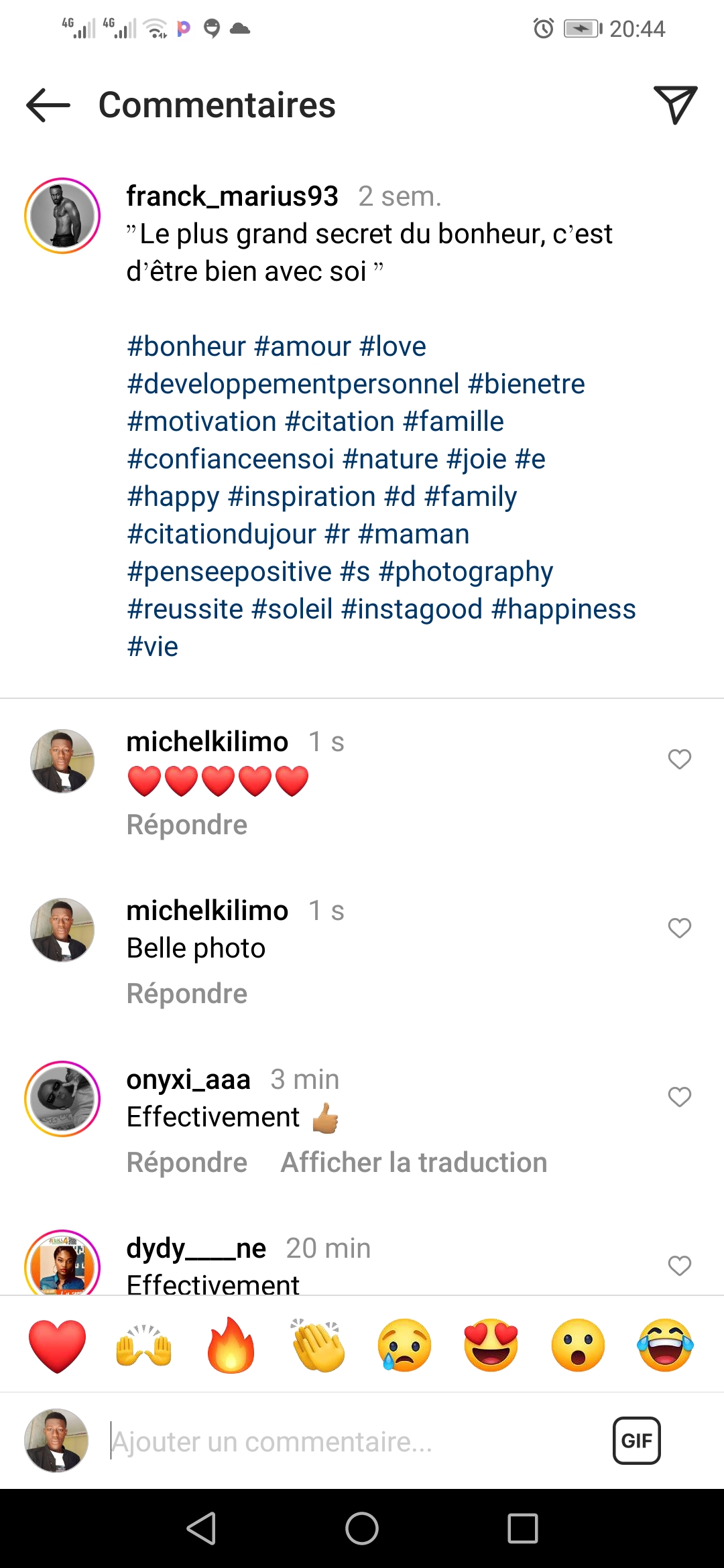Insert the red heart quick emoji

click(58, 1346)
